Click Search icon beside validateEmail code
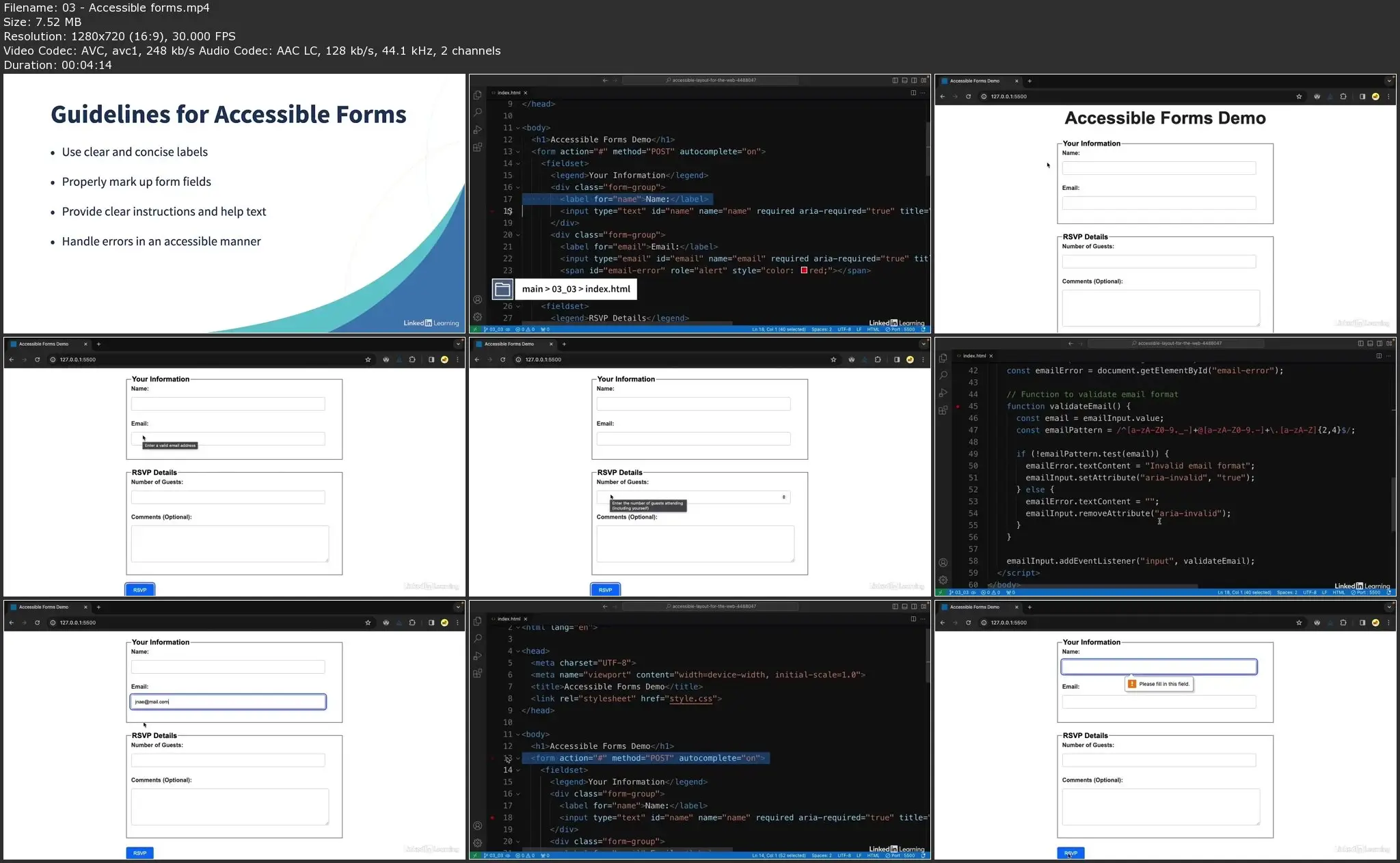This screenshot has width=1400, height=863. [943, 375]
